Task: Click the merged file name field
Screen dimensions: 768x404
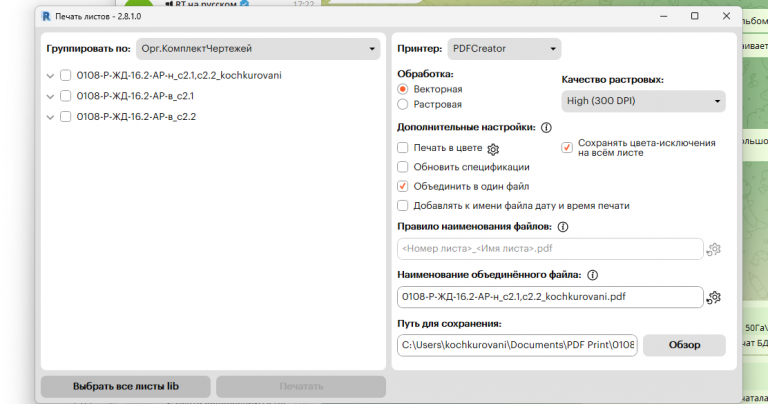Action: pos(550,297)
